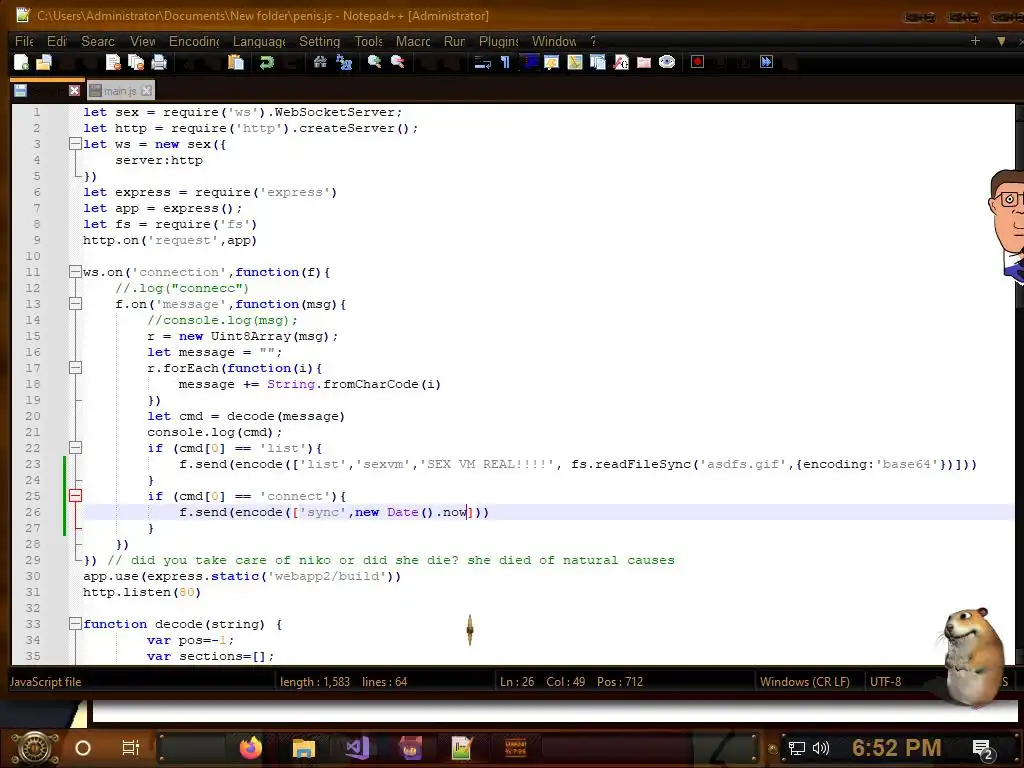
Task: Open the ? help menu
Action: (593, 41)
